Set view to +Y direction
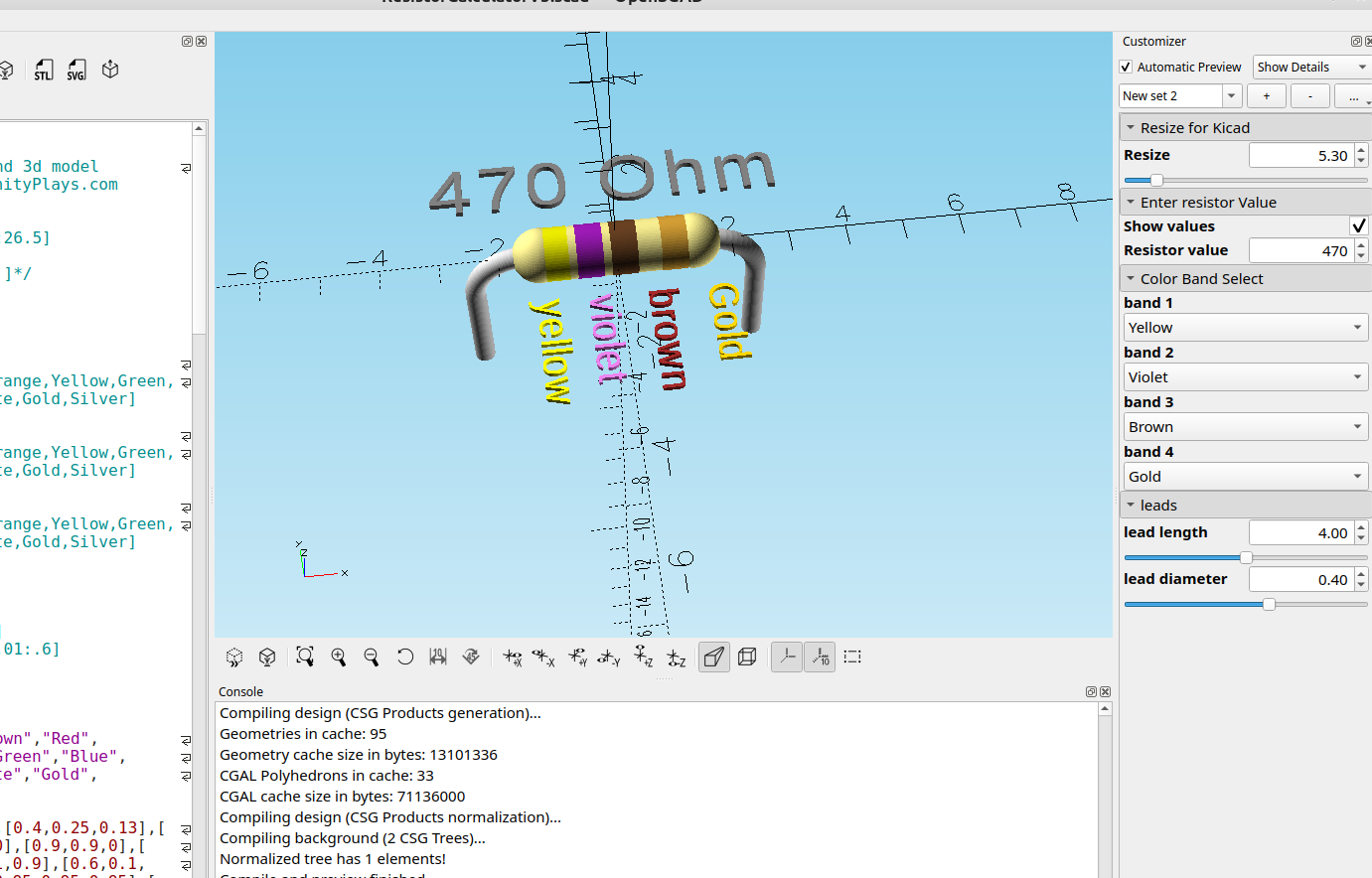The height and width of the screenshot is (878, 1372). click(577, 657)
